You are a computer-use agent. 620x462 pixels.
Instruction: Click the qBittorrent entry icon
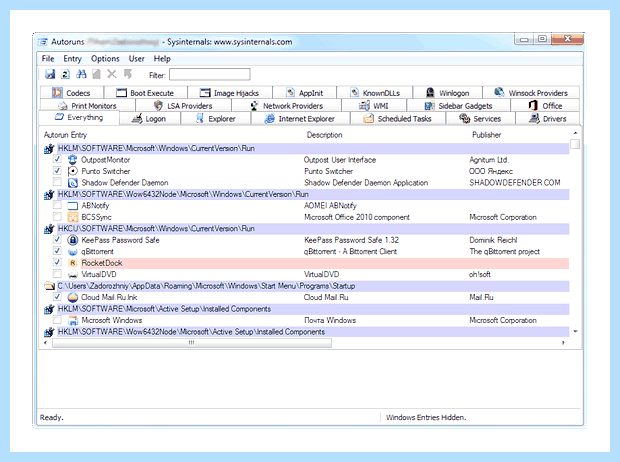[72, 252]
